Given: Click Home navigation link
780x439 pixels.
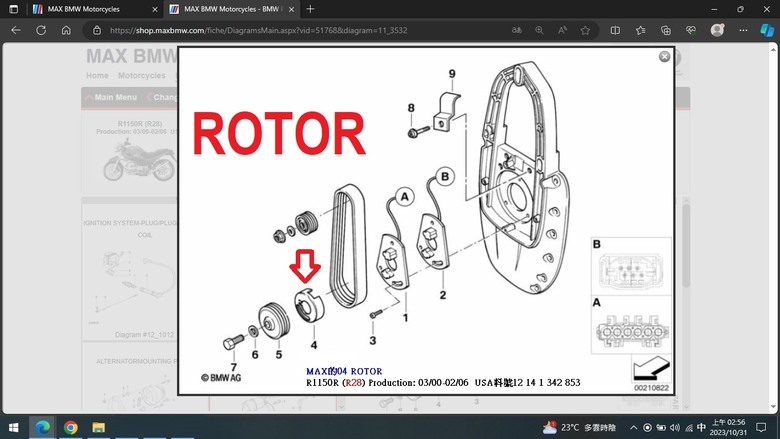Looking at the screenshot, I should pos(97,76).
